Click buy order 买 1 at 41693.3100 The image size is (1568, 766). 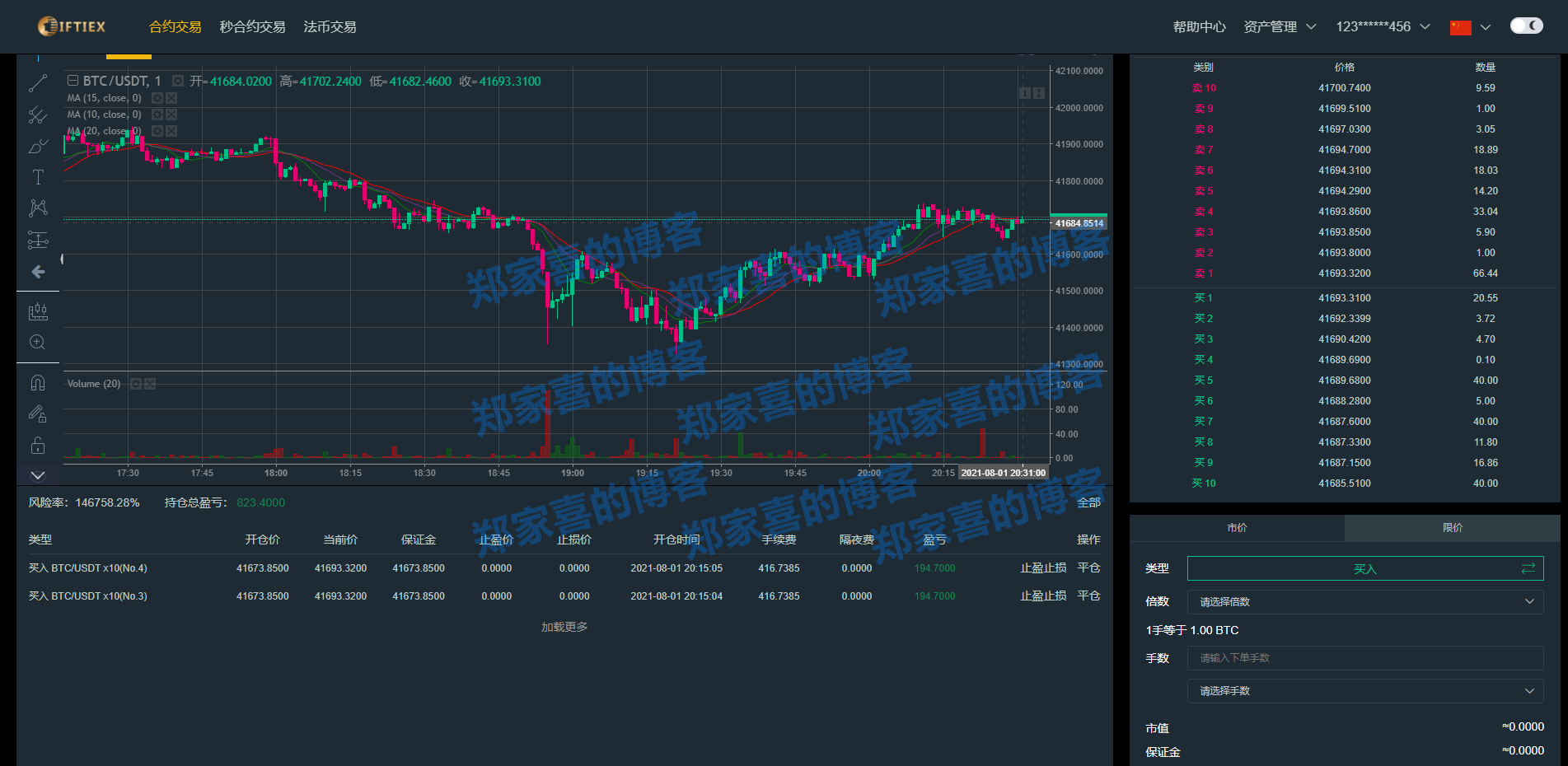(x=1345, y=298)
